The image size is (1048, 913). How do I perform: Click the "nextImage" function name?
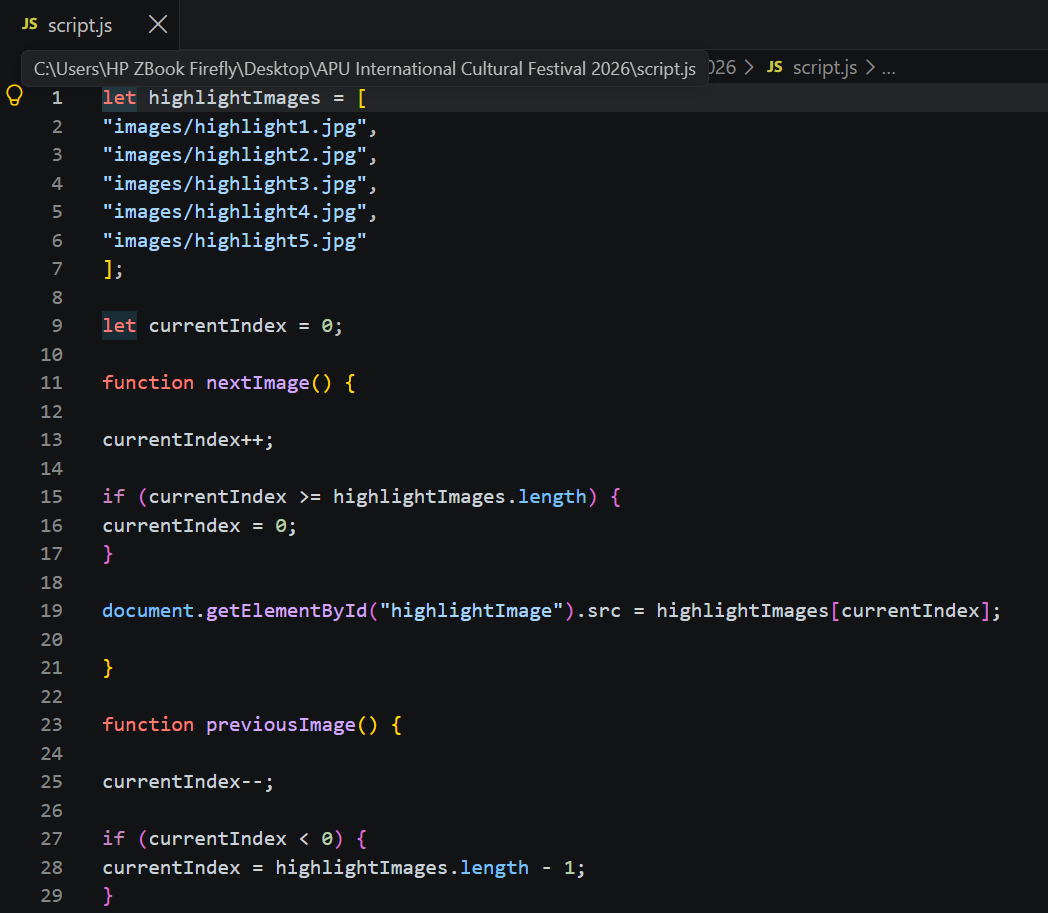click(257, 383)
